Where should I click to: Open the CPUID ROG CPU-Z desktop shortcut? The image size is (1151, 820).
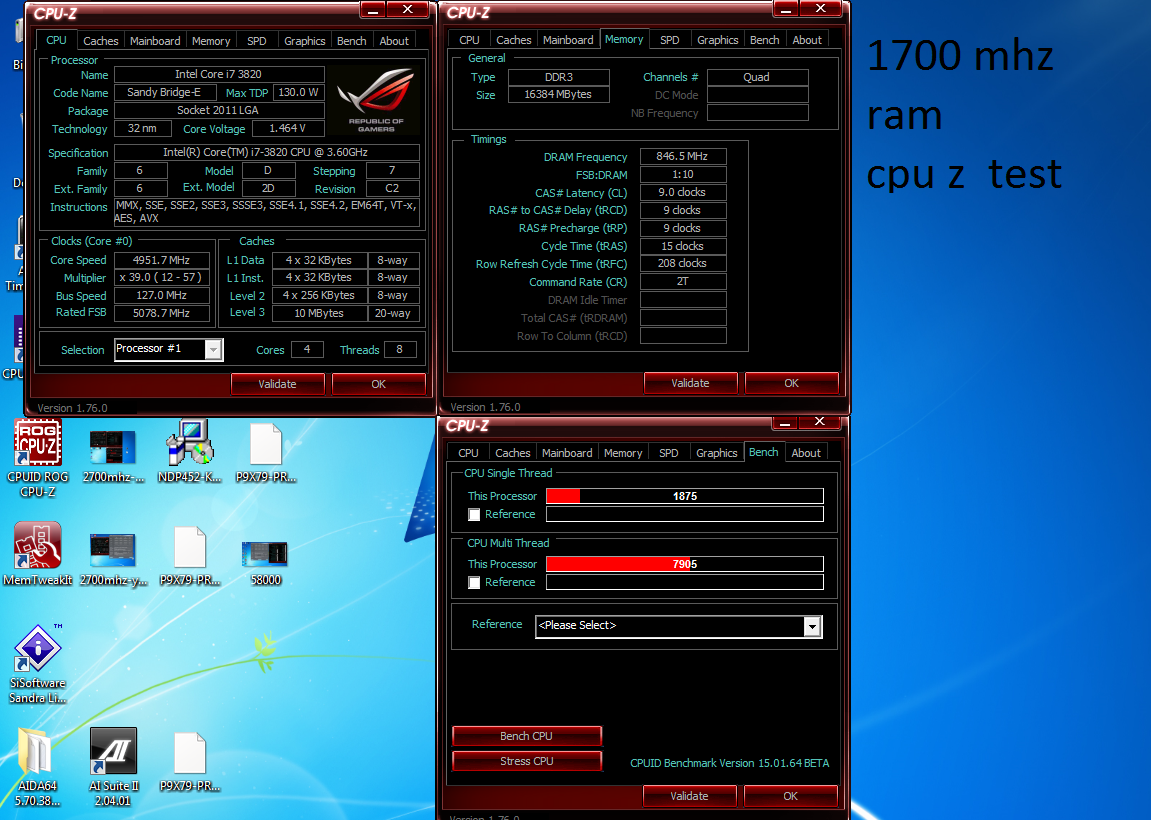37,458
